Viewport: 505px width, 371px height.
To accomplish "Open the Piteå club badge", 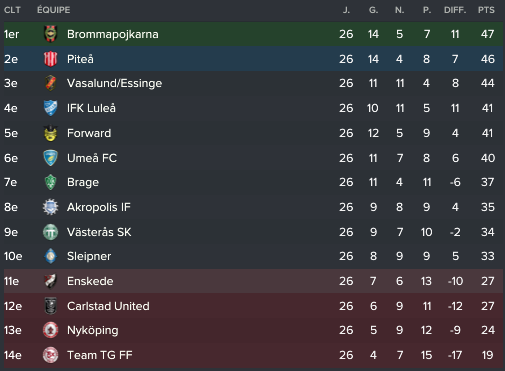I will [51, 59].
